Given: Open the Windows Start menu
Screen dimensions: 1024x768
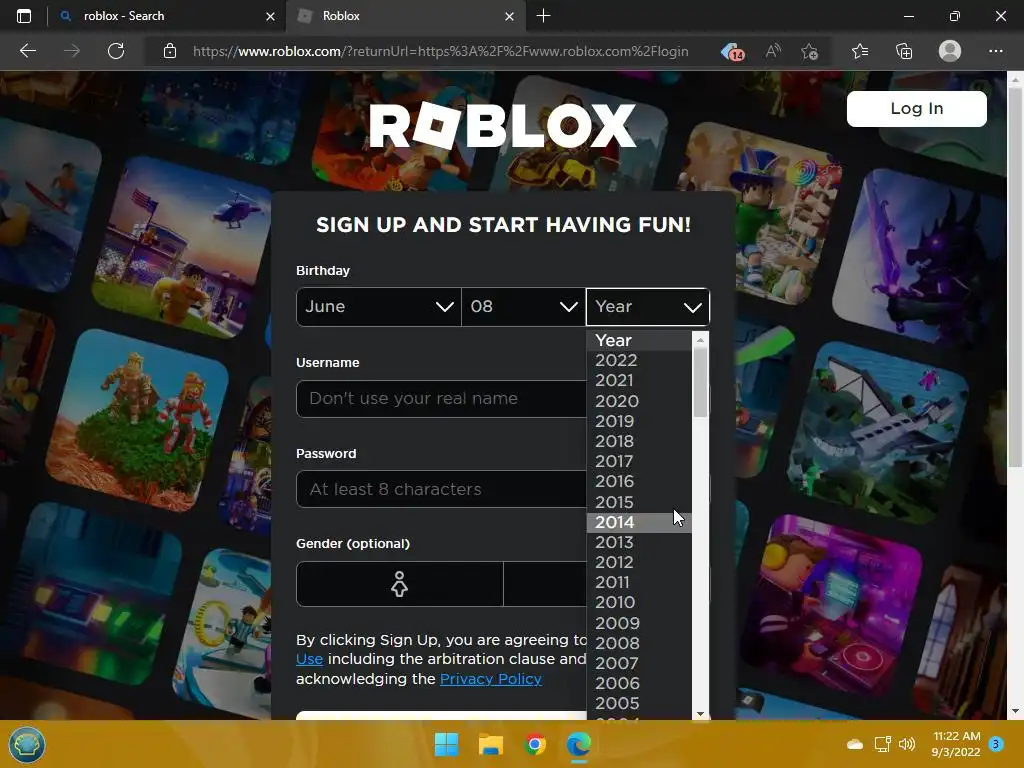Looking at the screenshot, I should coord(447,744).
